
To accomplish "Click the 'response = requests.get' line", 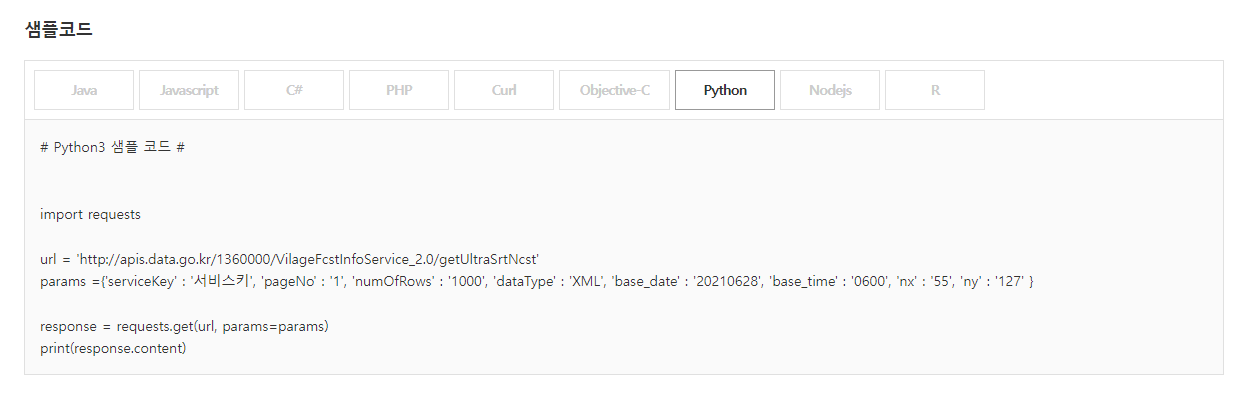I will click(x=185, y=327).
